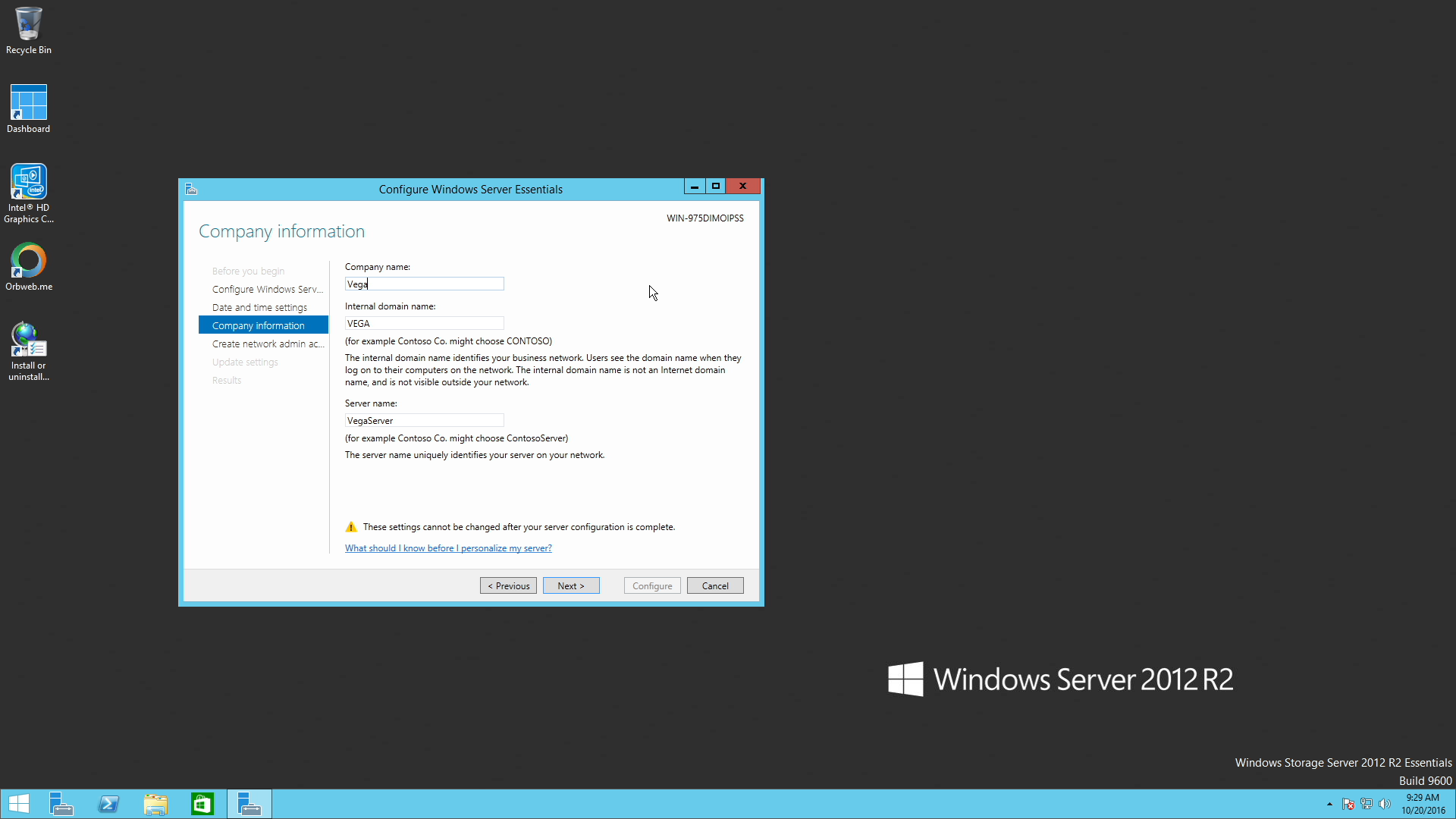
Task: Select Date and time settings step
Action: (259, 307)
